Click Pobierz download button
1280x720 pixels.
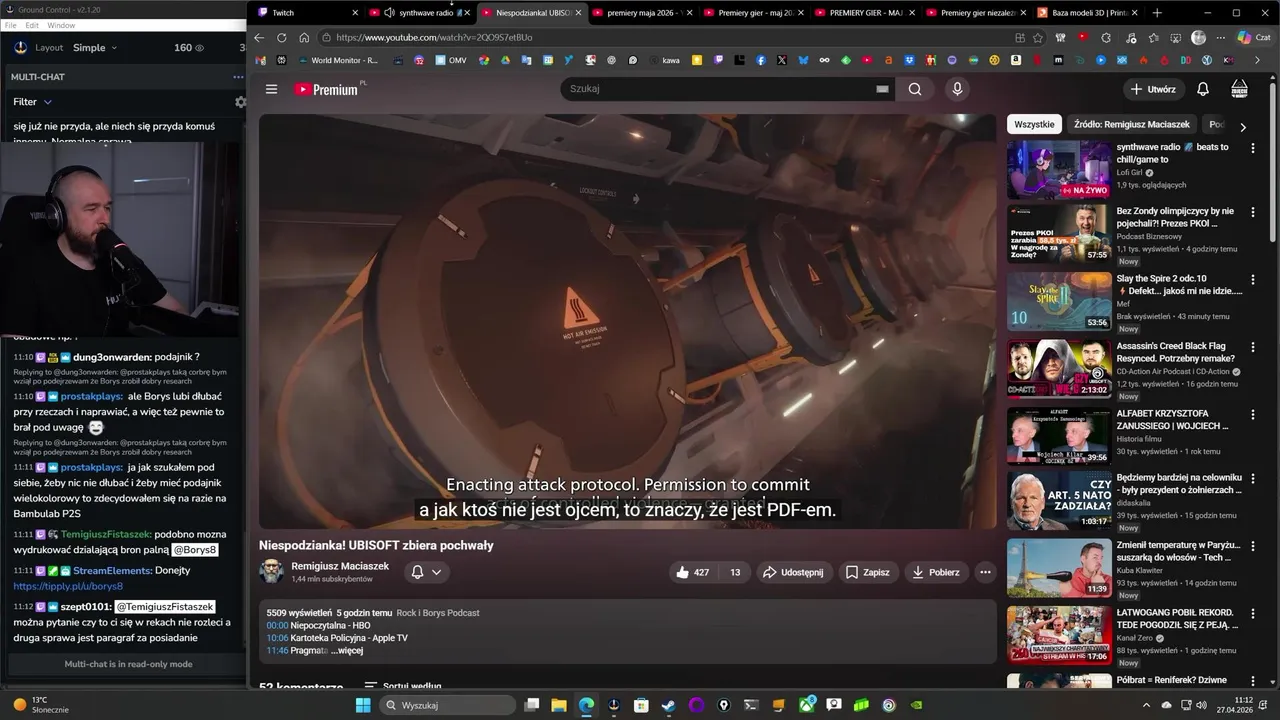(935, 572)
